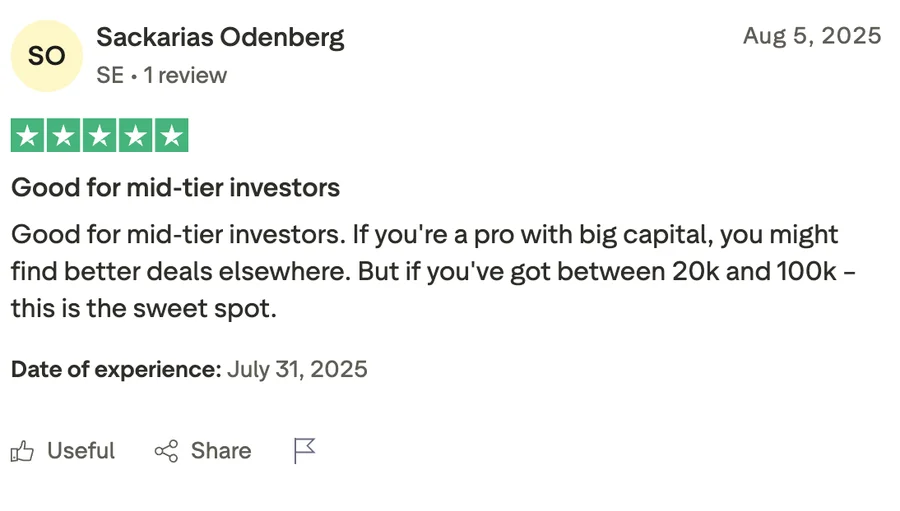Click the thumbs-up Useful icon
Viewport: 900px width, 511px height.
pos(22,451)
